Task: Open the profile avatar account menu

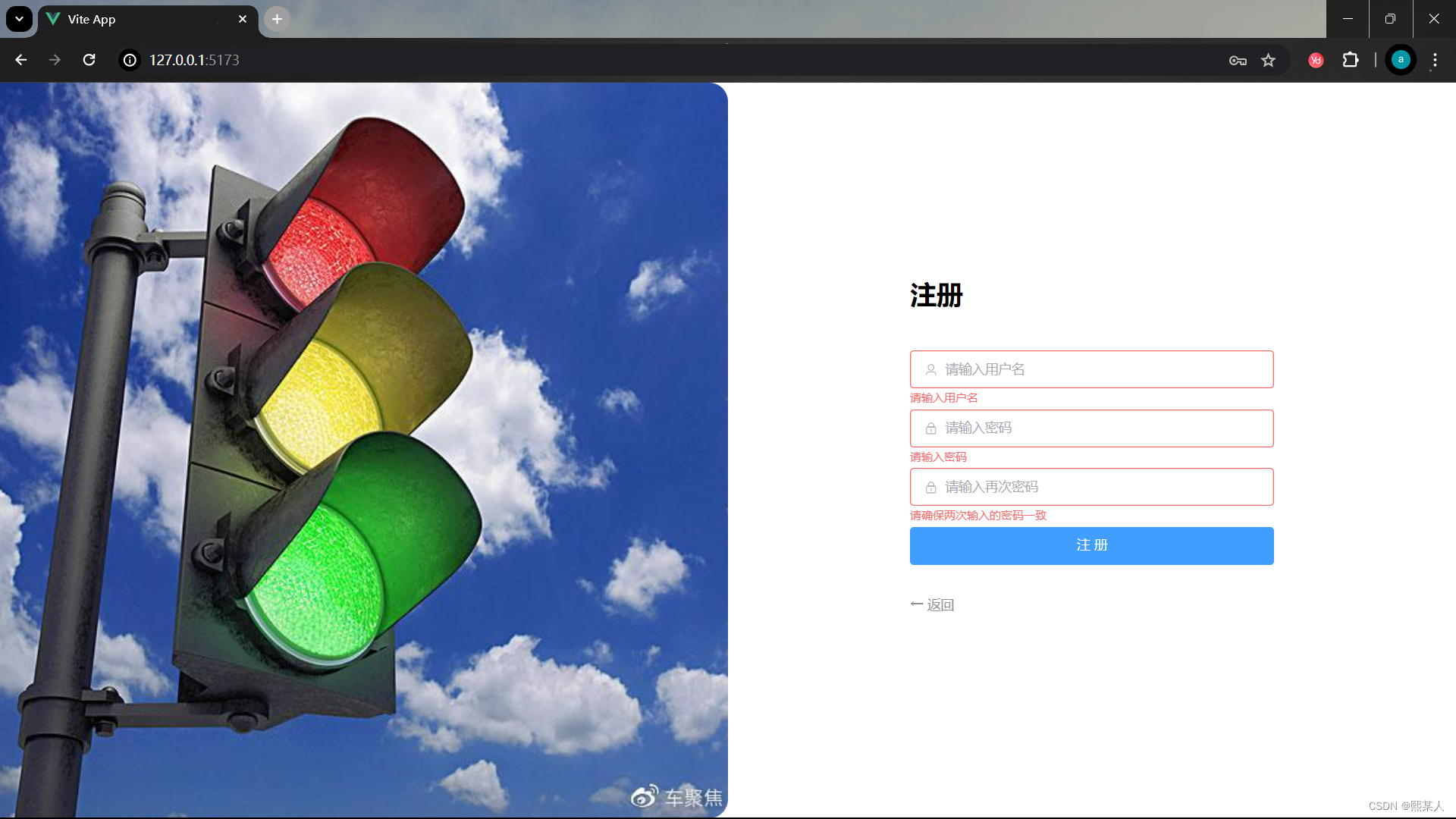Action: pos(1400,60)
